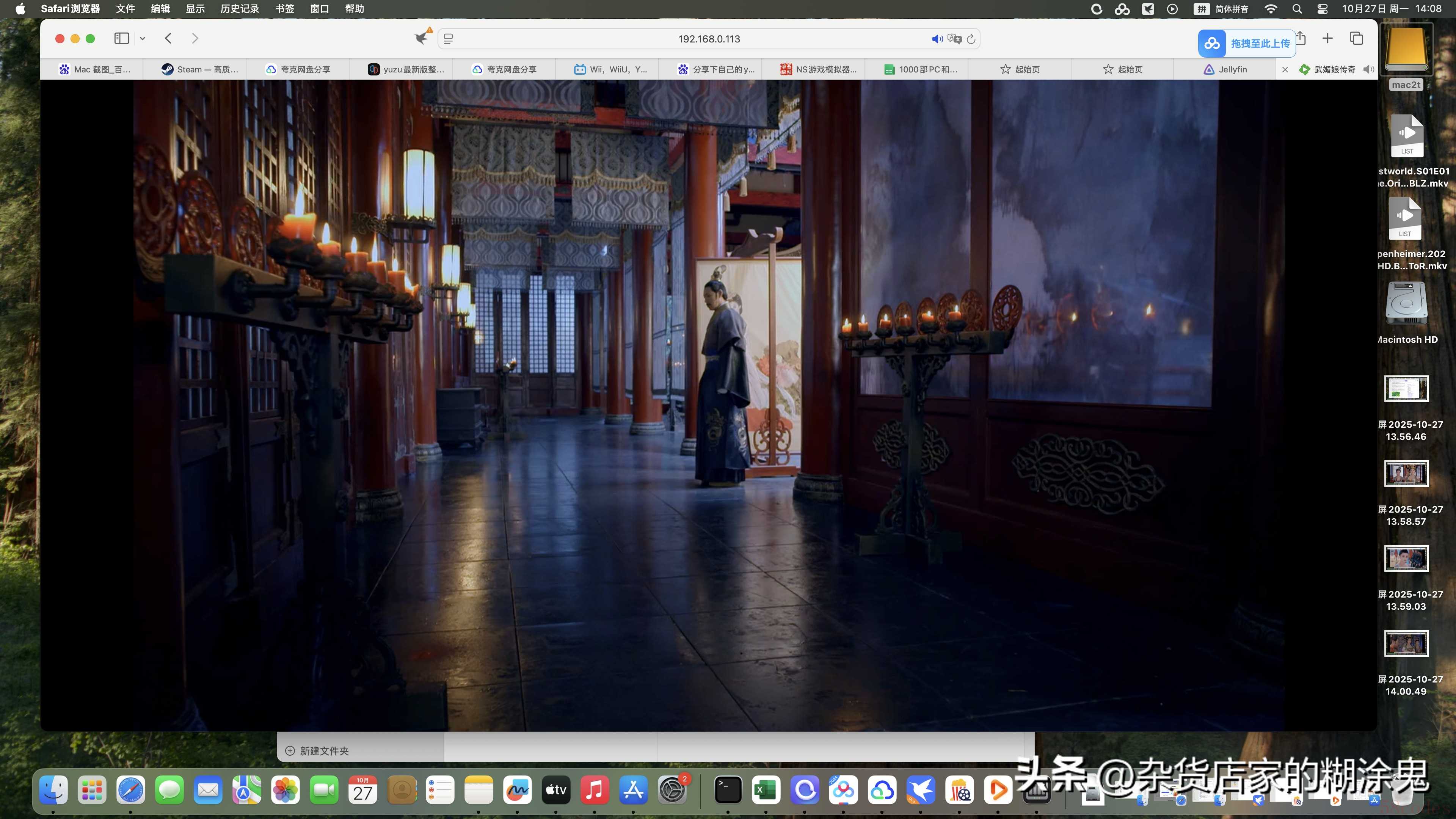Open Terminal from the Dock
The height and width of the screenshot is (819, 1456).
click(x=728, y=789)
